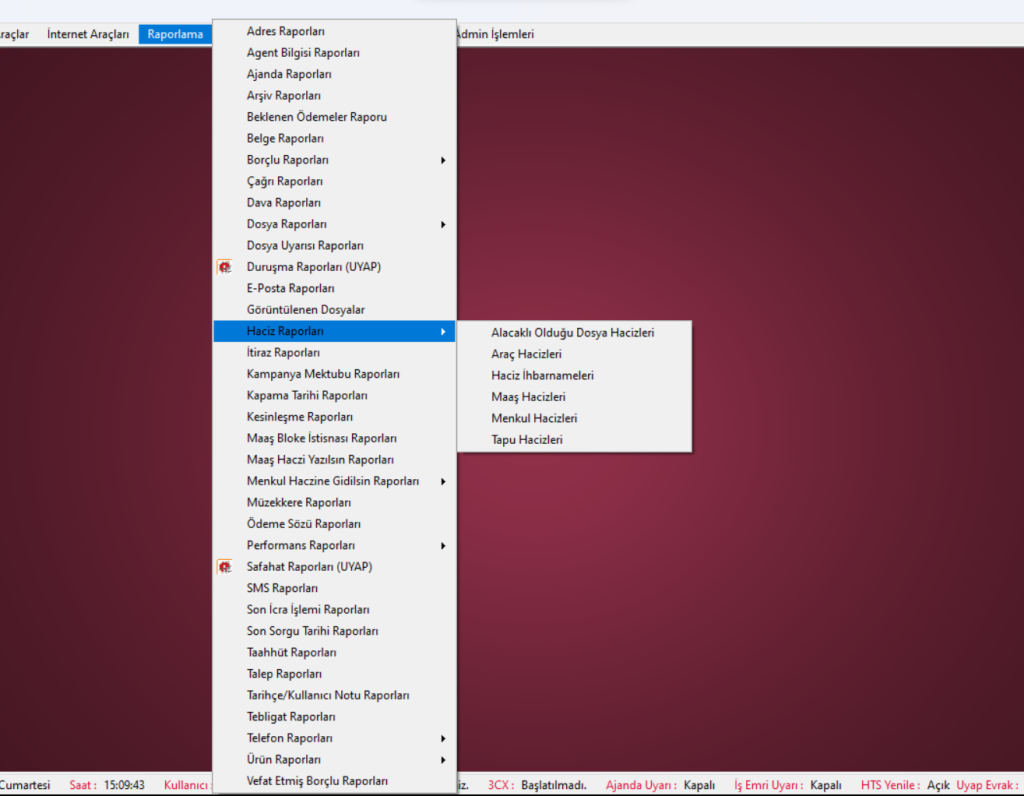Open the Admin İşlemleri menu
This screenshot has width=1024, height=796.
point(494,34)
